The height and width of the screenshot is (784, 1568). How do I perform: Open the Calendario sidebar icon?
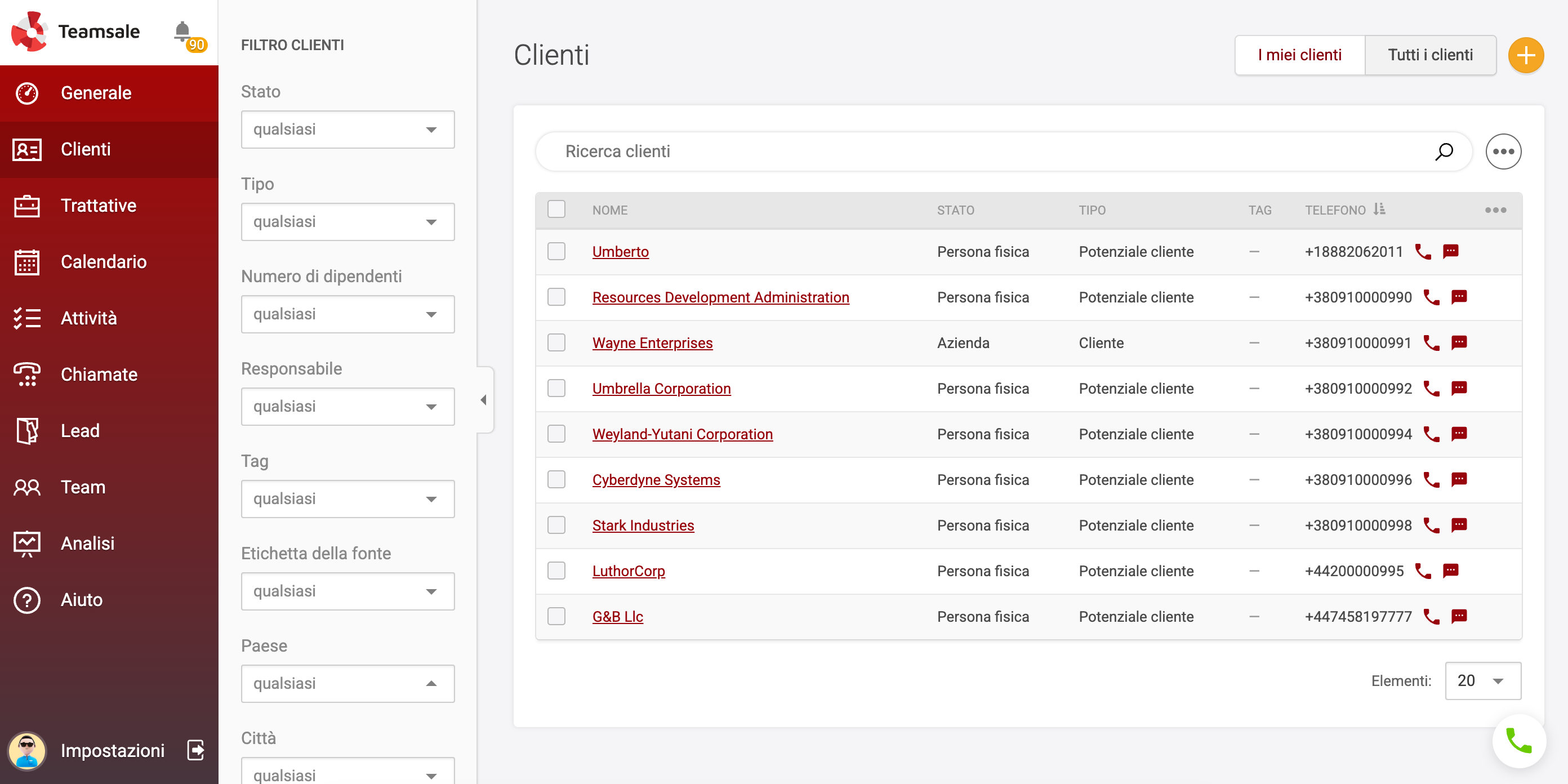pyautogui.click(x=27, y=262)
